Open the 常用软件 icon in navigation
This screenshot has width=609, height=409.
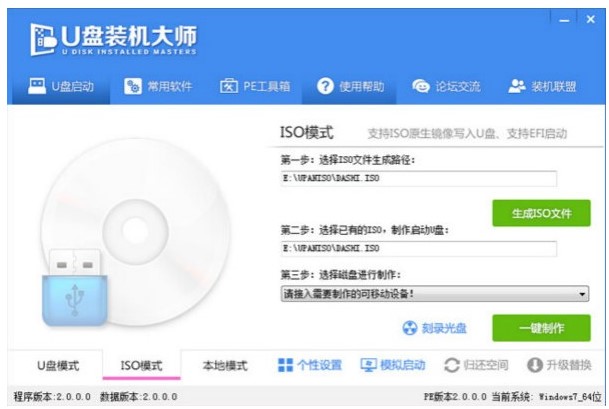(x=133, y=86)
